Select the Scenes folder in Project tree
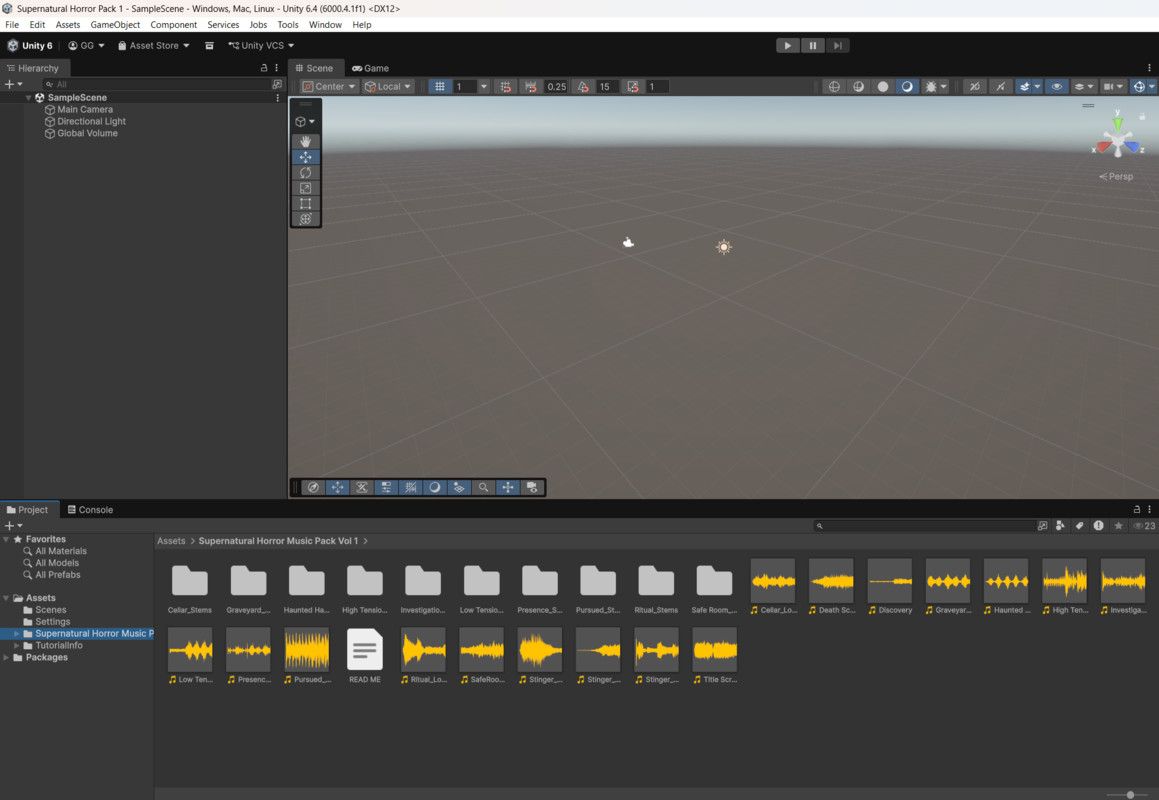1159x800 pixels. click(50, 610)
